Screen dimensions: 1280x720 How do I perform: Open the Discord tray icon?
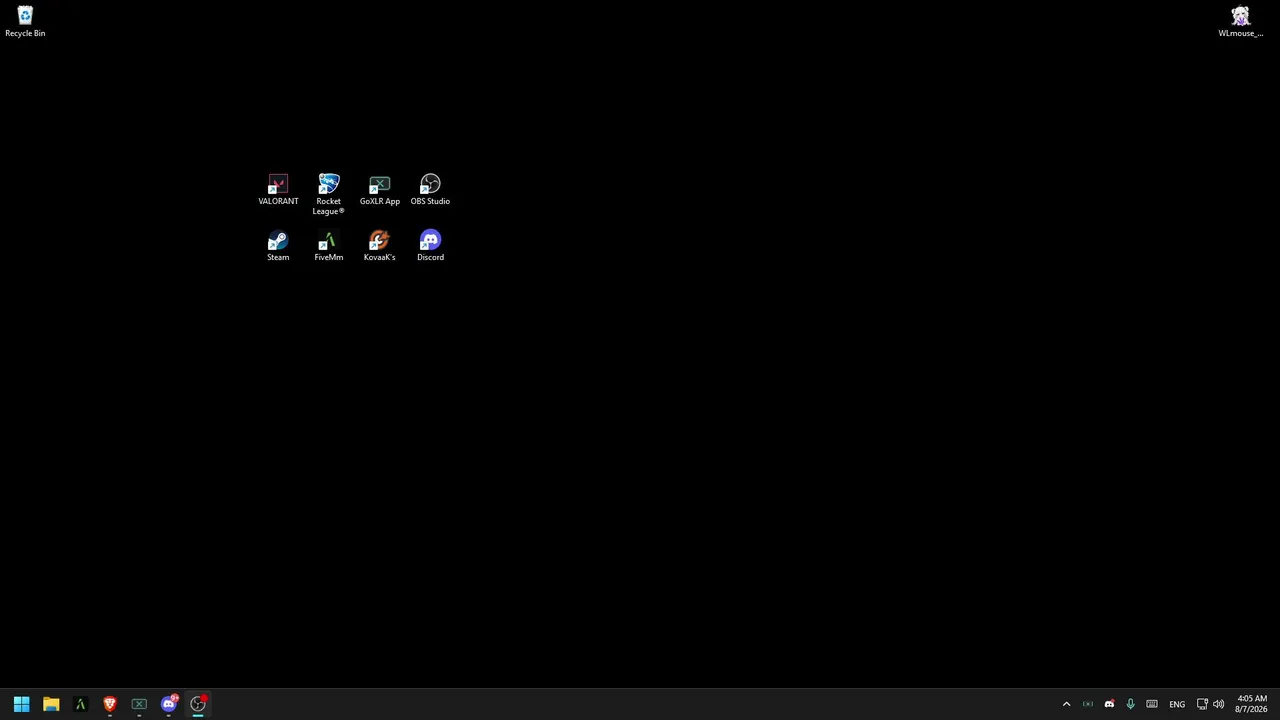1109,704
